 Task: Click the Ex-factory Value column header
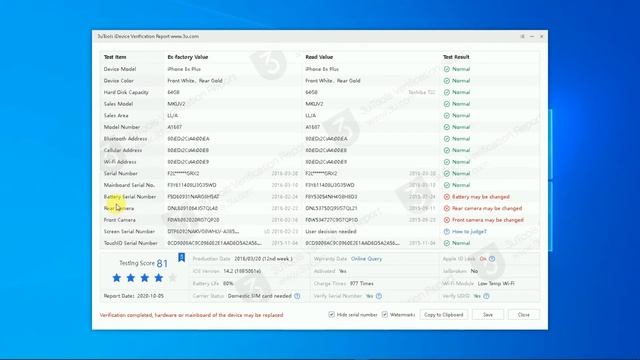188,57
